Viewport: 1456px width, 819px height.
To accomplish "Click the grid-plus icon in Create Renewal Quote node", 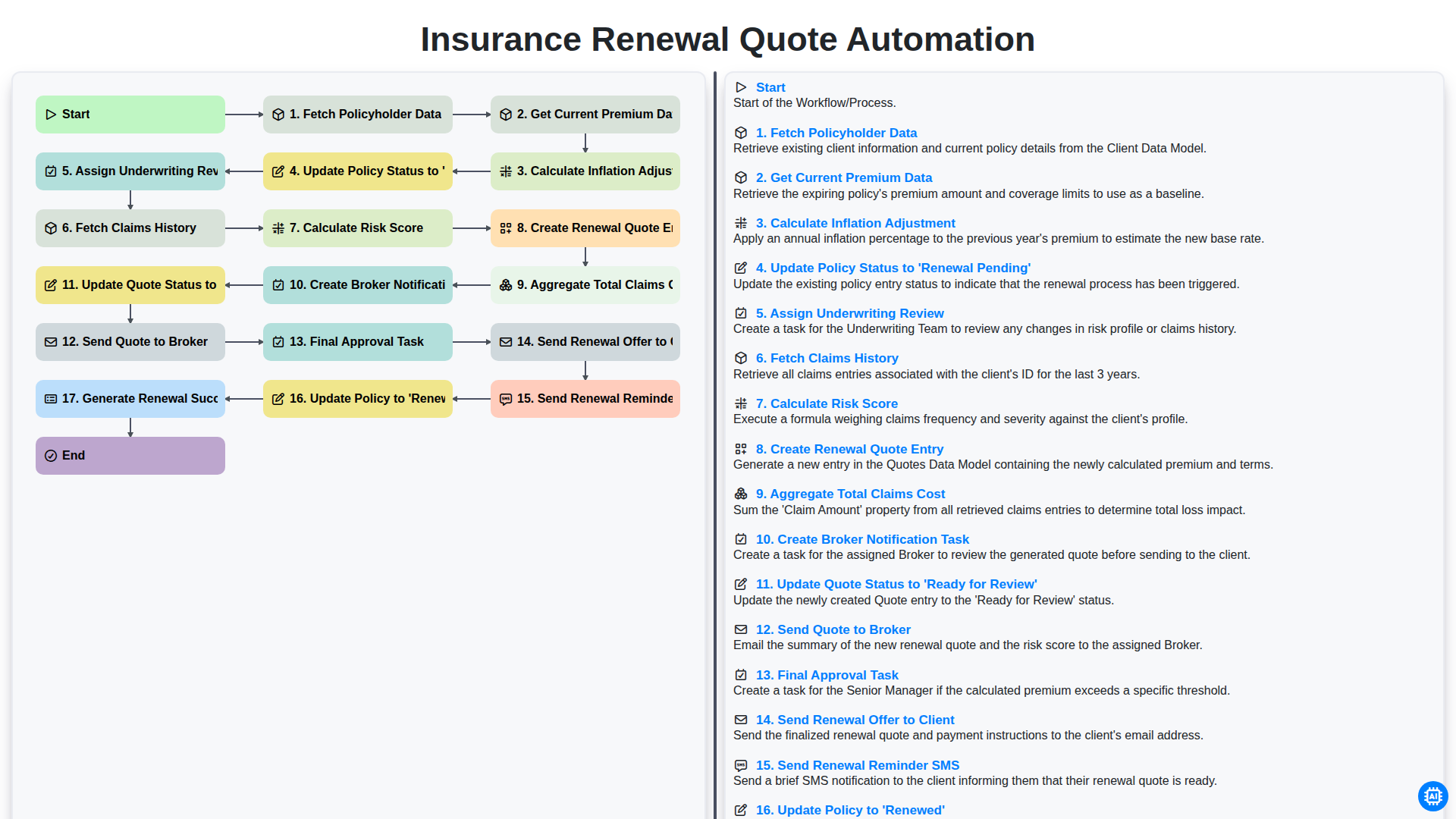I will pyautogui.click(x=506, y=228).
